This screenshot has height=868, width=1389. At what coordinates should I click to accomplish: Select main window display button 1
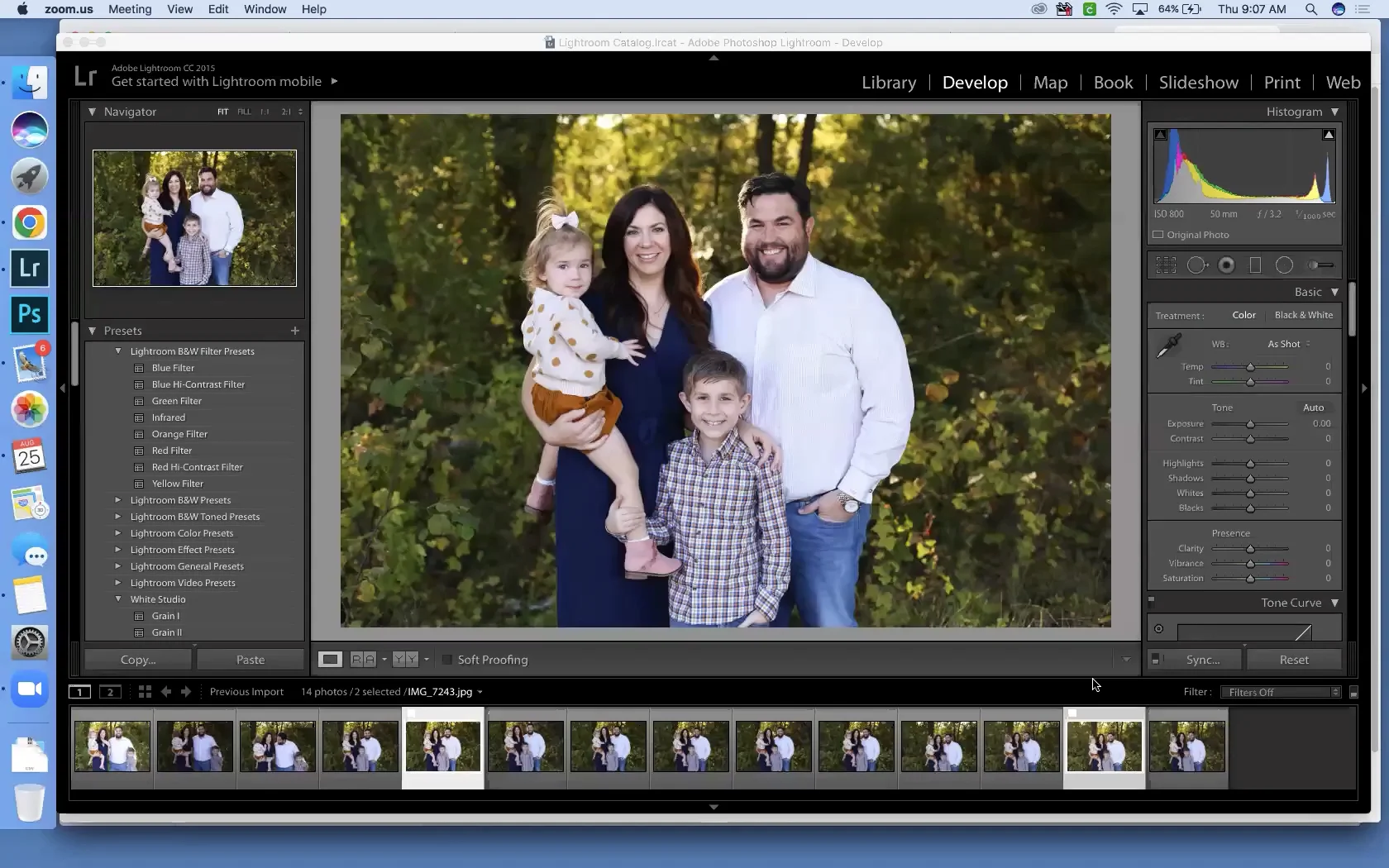[79, 692]
